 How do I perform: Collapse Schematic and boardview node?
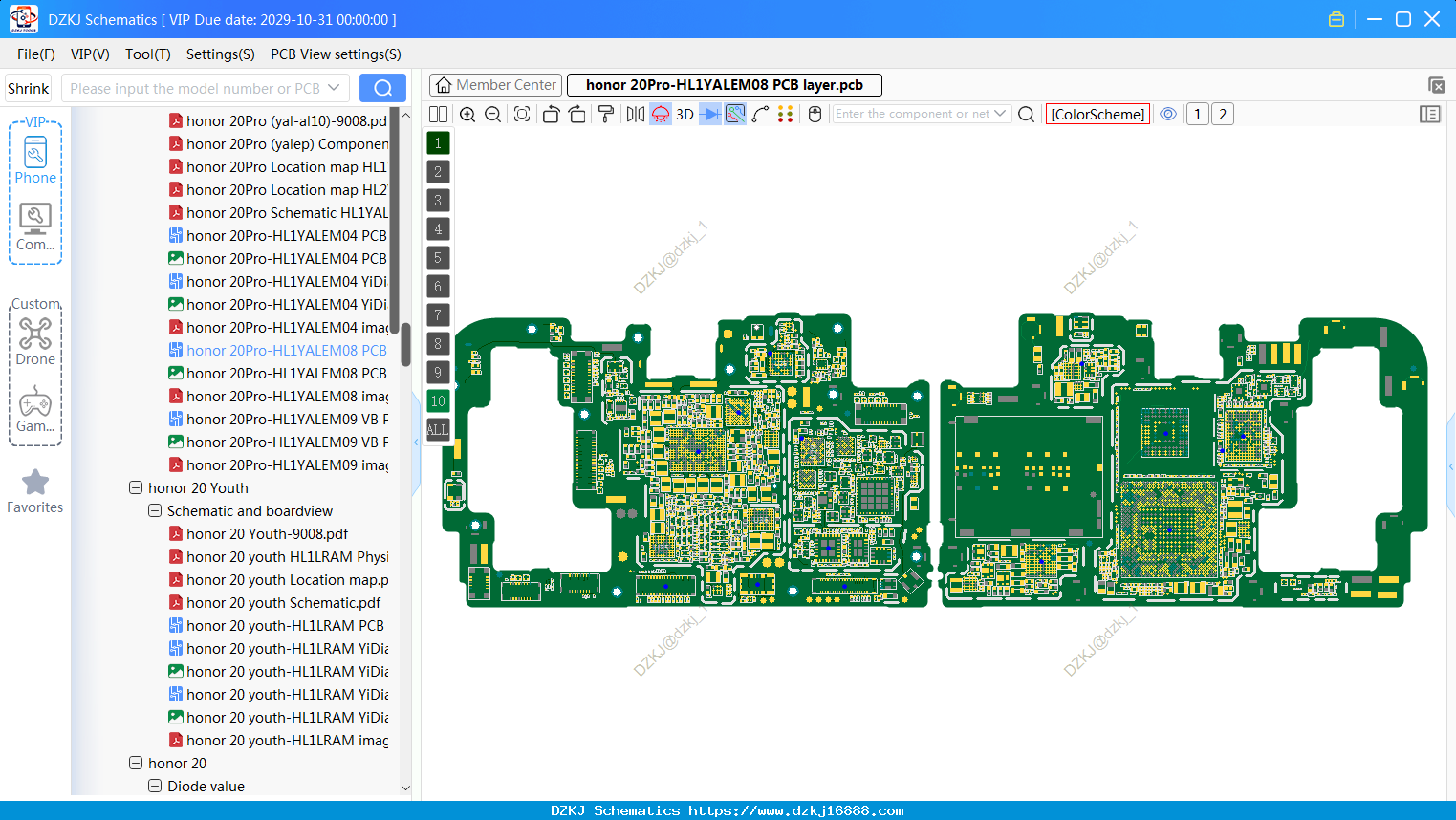coord(155,510)
